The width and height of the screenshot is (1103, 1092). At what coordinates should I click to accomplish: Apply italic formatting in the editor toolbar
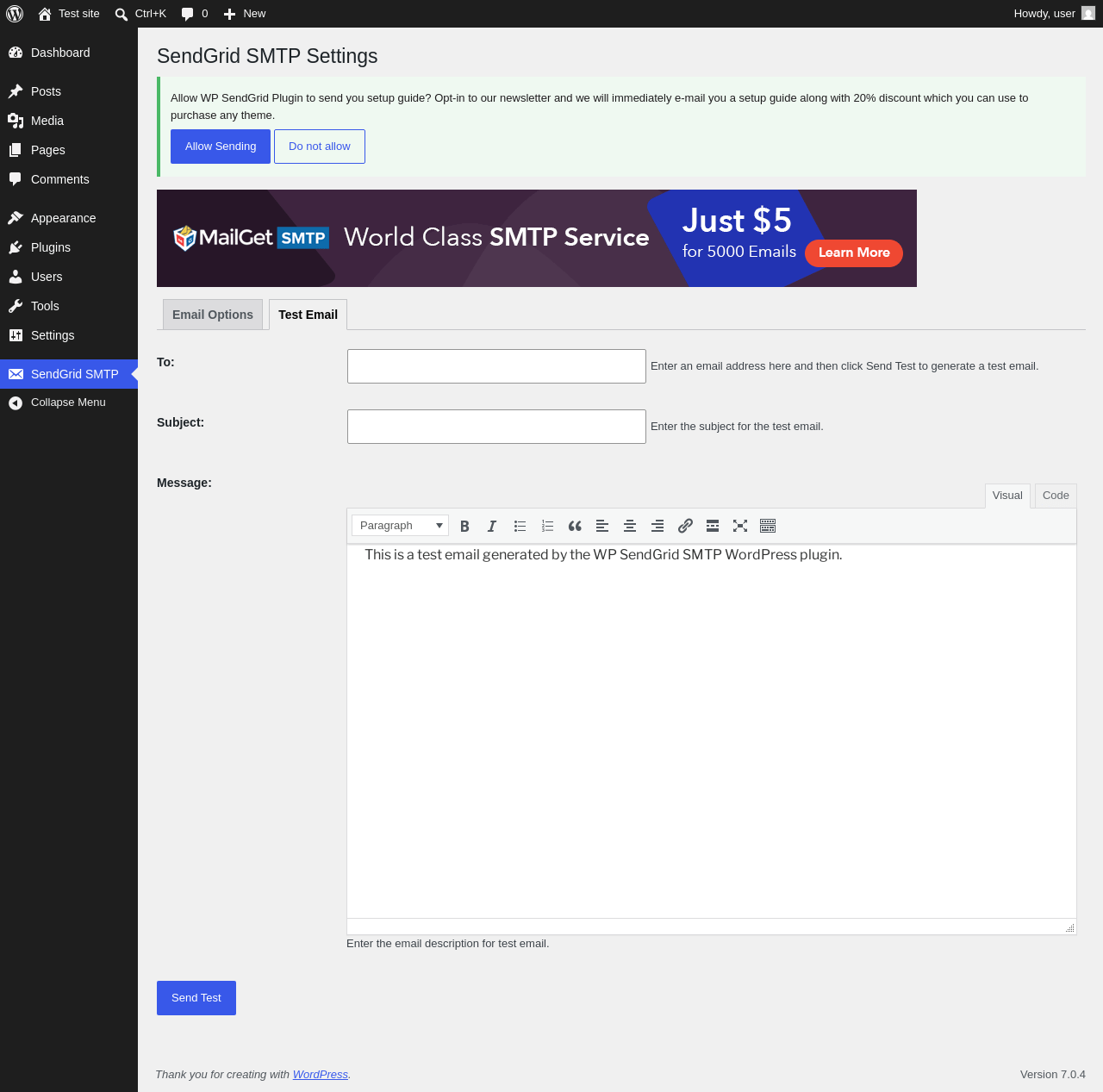pos(492,526)
